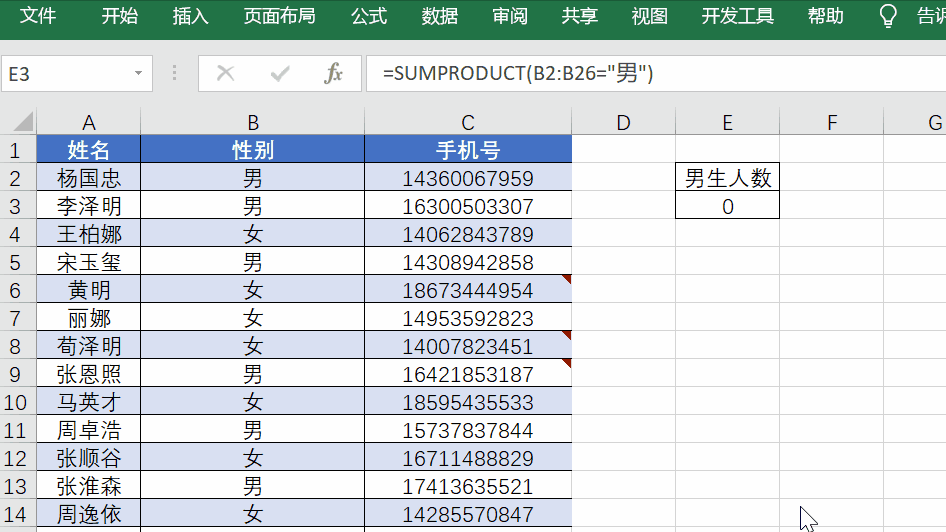Select the cell with 周卓浩
The width and height of the screenshot is (946, 532).
tap(89, 430)
